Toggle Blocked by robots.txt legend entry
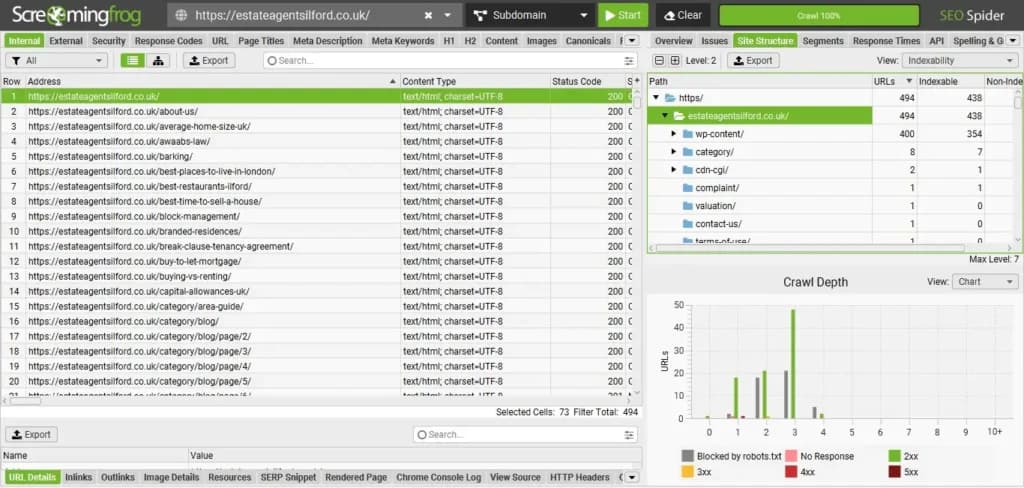Viewport: 1024px width, 488px height. tap(731, 456)
